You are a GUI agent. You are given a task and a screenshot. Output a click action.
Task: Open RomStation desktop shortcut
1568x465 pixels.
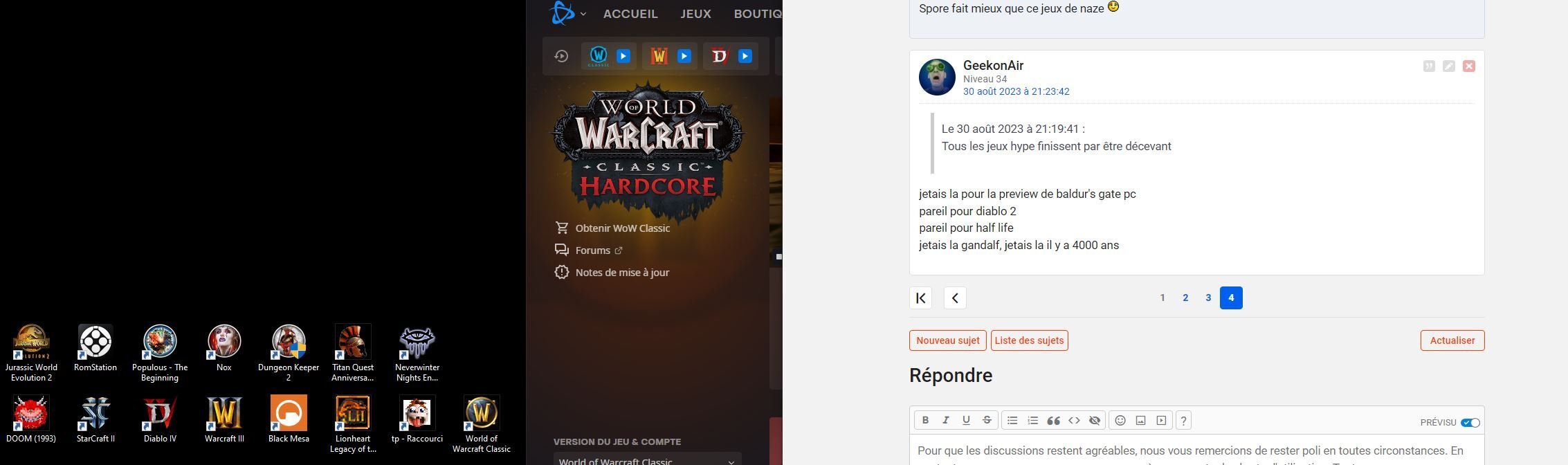tap(95, 348)
